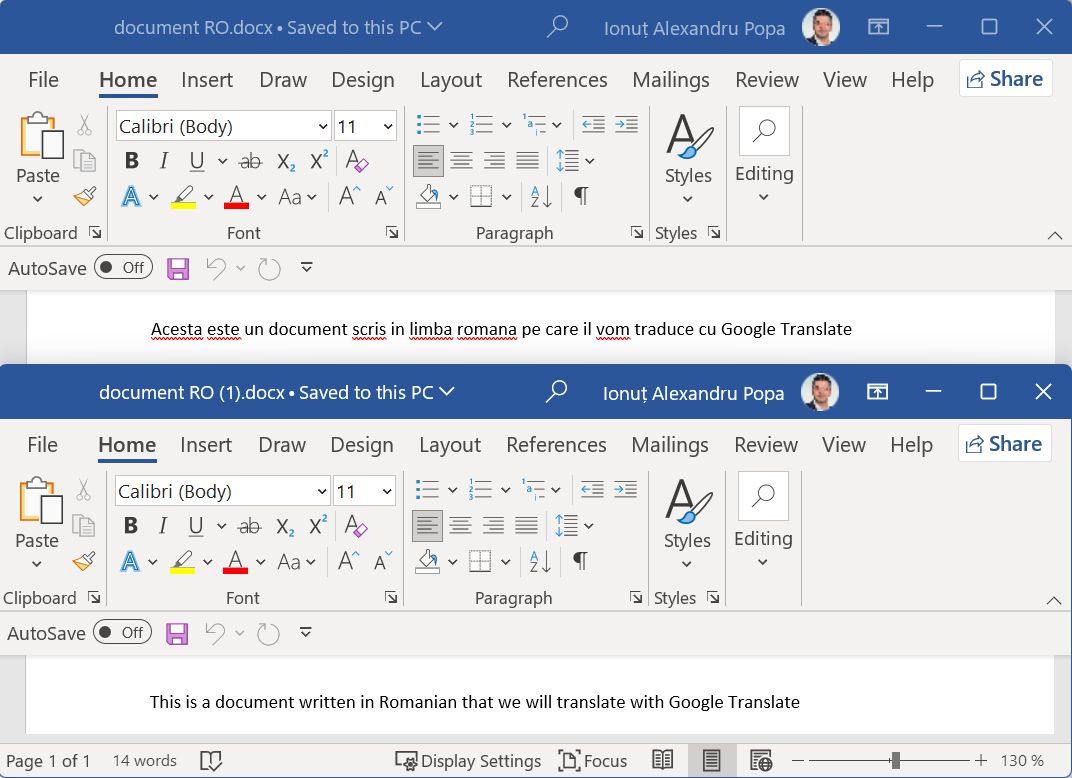Switch to the Mailings ribbon tab
The image size is (1072, 778).
tap(671, 80)
